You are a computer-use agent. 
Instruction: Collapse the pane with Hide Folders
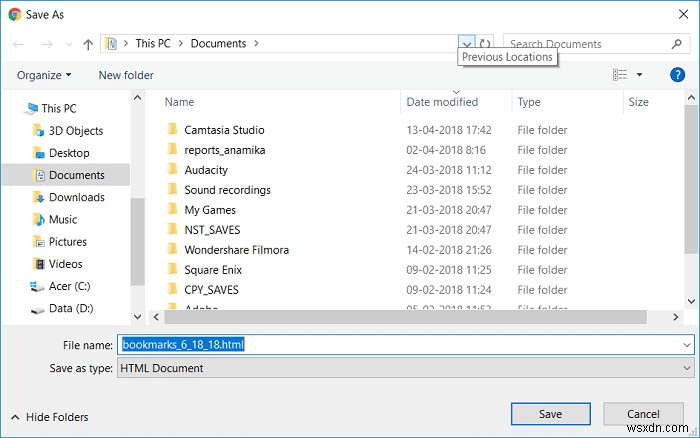(x=50, y=417)
